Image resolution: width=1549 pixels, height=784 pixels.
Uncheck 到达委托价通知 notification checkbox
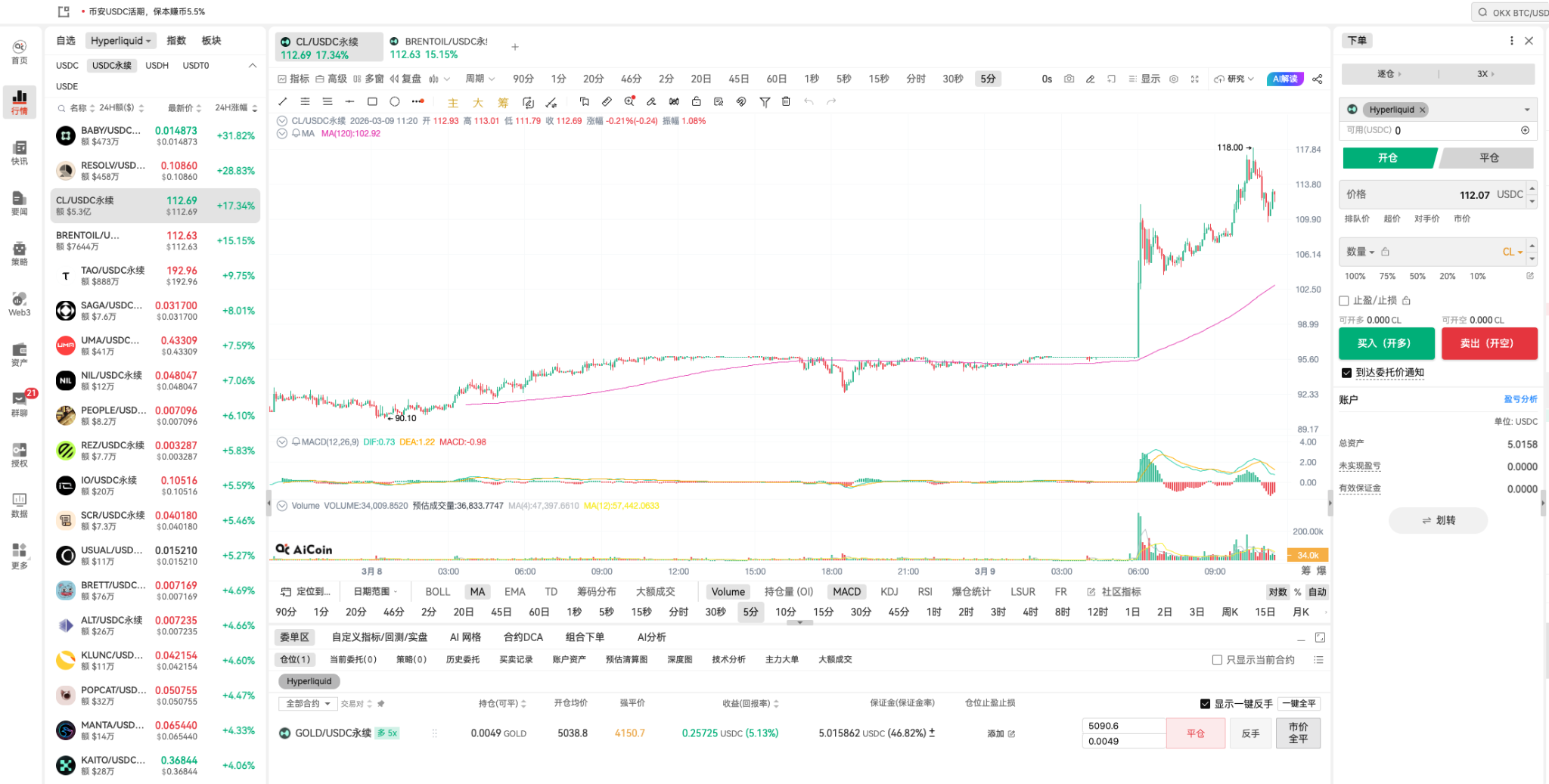coord(1347,372)
